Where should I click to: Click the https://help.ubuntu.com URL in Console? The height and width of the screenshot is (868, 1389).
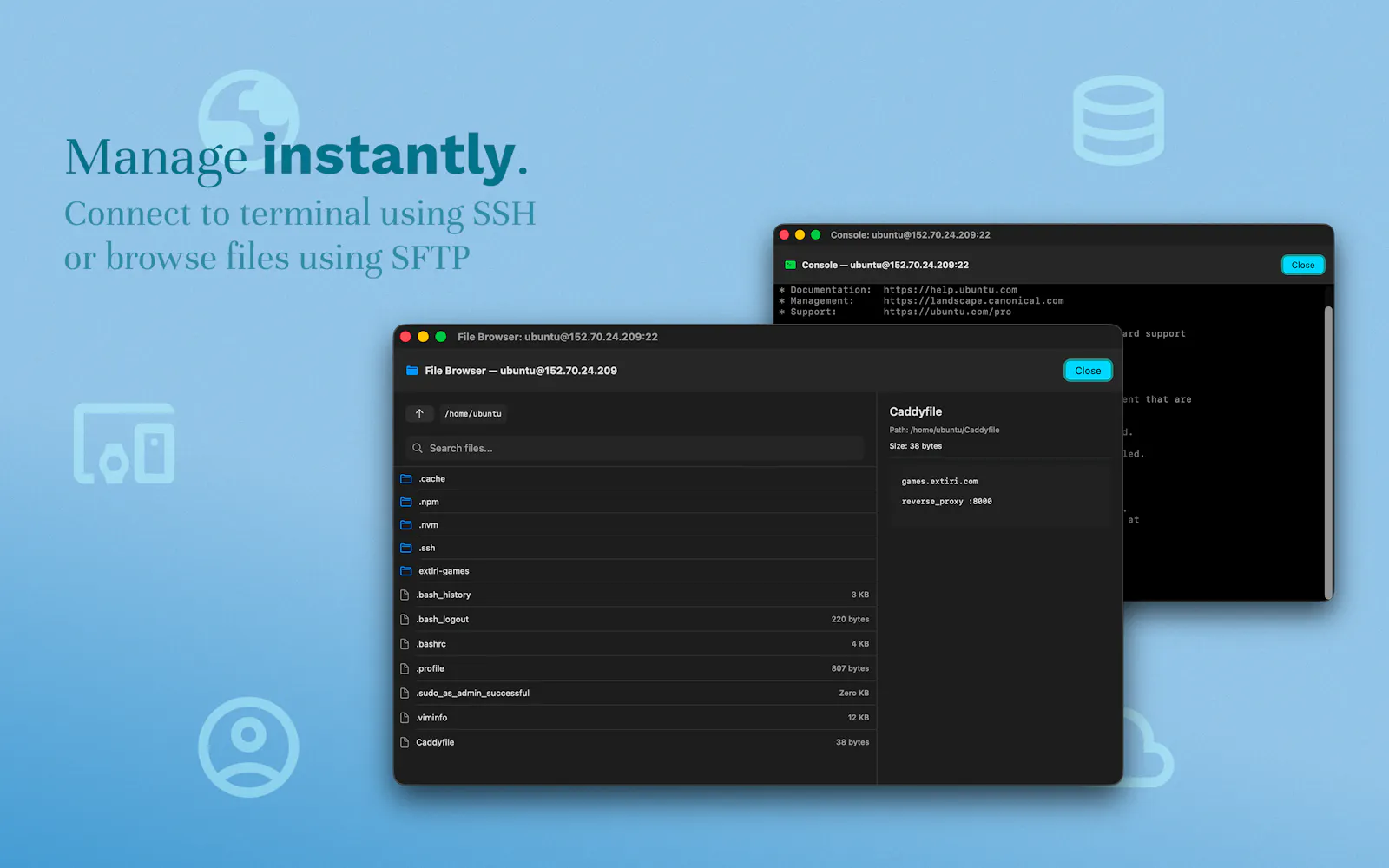(x=950, y=290)
